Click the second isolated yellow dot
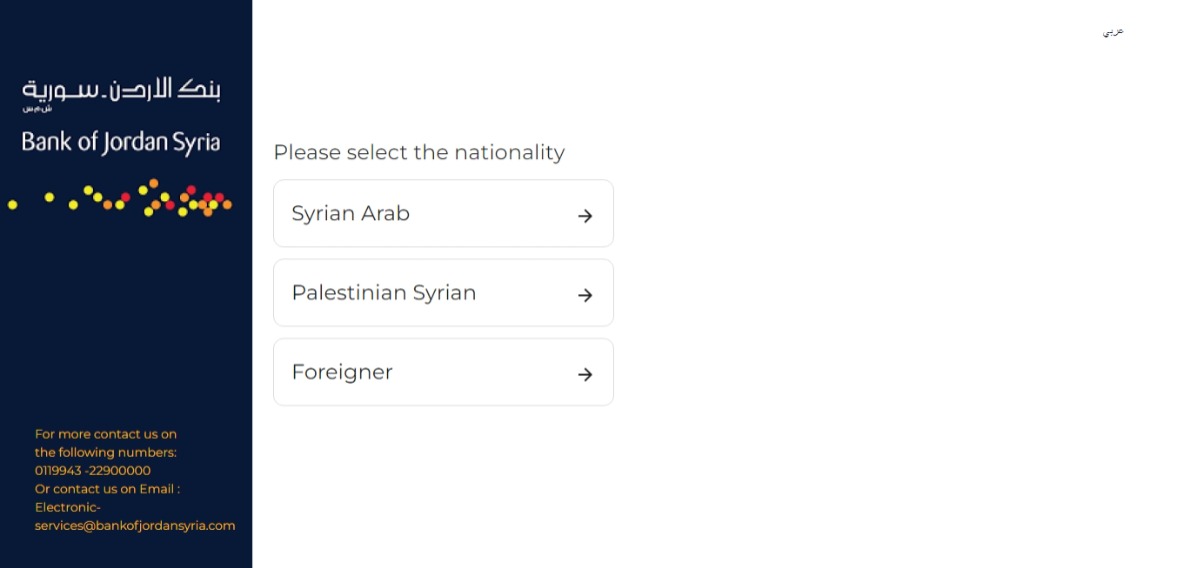 click(49, 197)
